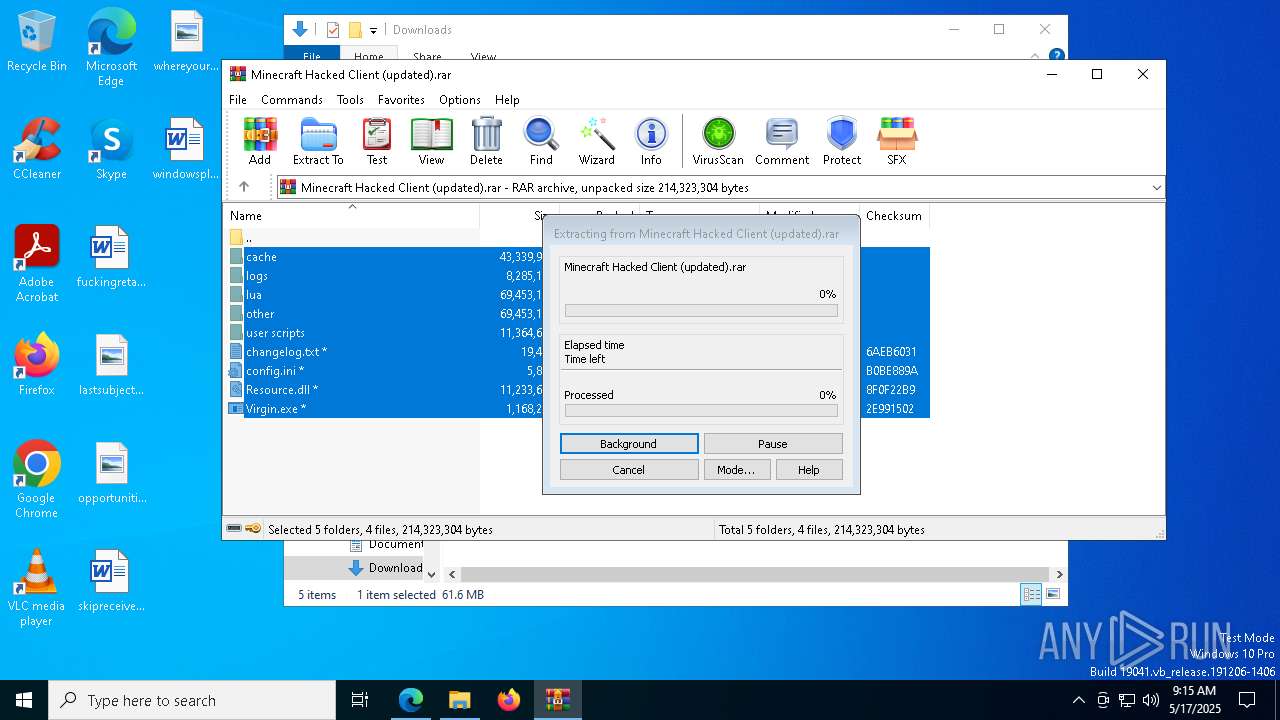Screen dimensions: 1280x720
Task: Click the Delete toolbar icon
Action: 486,141
